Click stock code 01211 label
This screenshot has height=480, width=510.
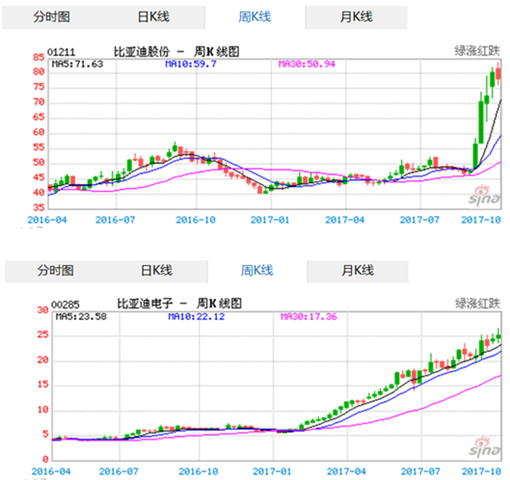[61, 52]
